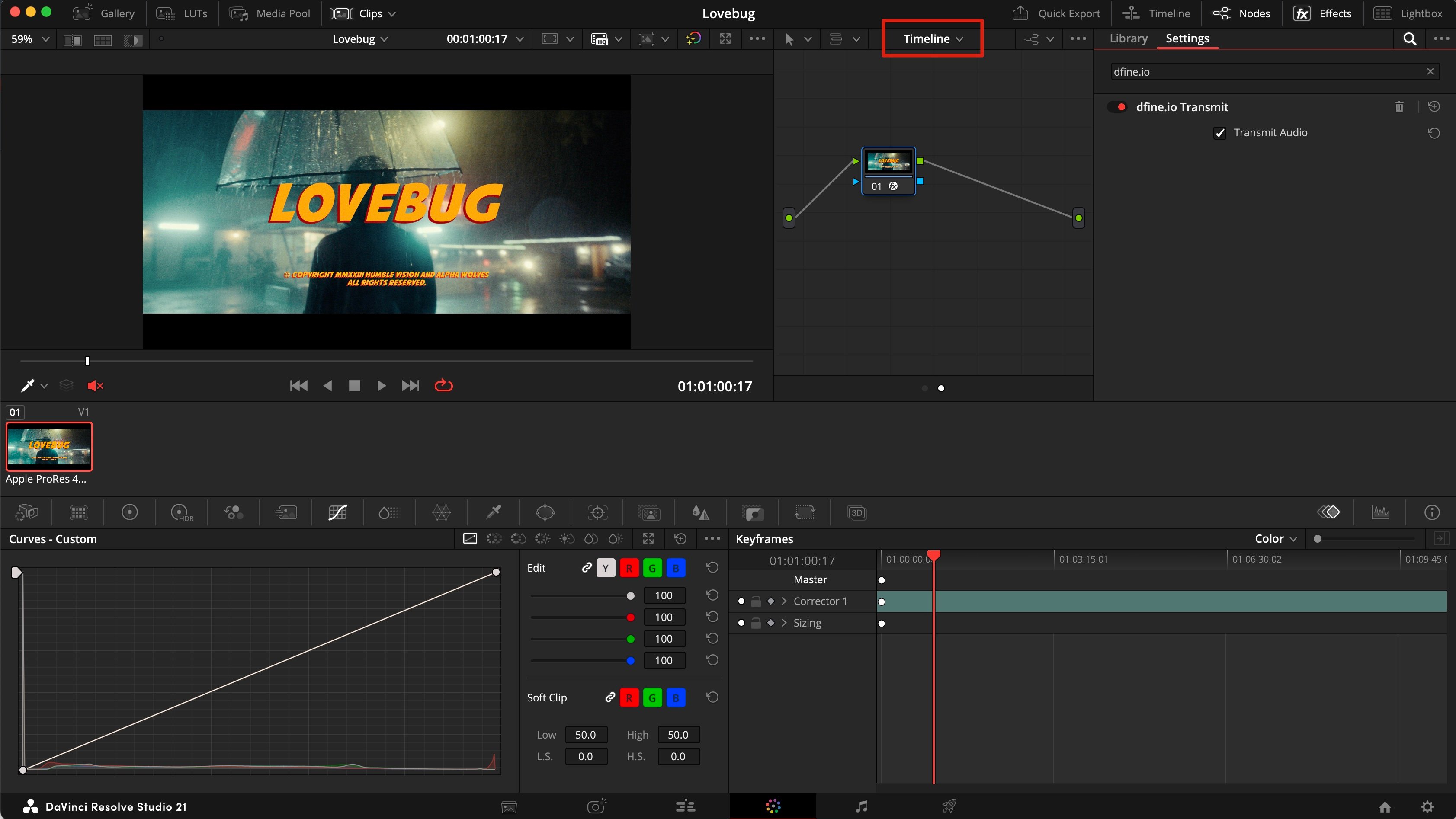
Task: Reset the Transmit Audio parameter
Action: (1434, 133)
